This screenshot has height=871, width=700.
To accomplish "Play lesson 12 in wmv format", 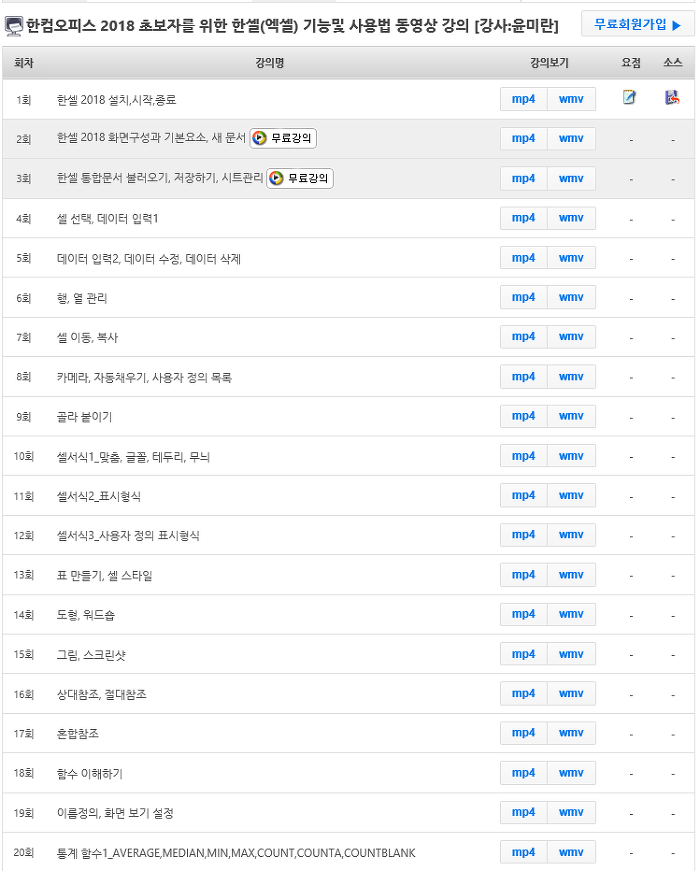I will click(x=571, y=535).
